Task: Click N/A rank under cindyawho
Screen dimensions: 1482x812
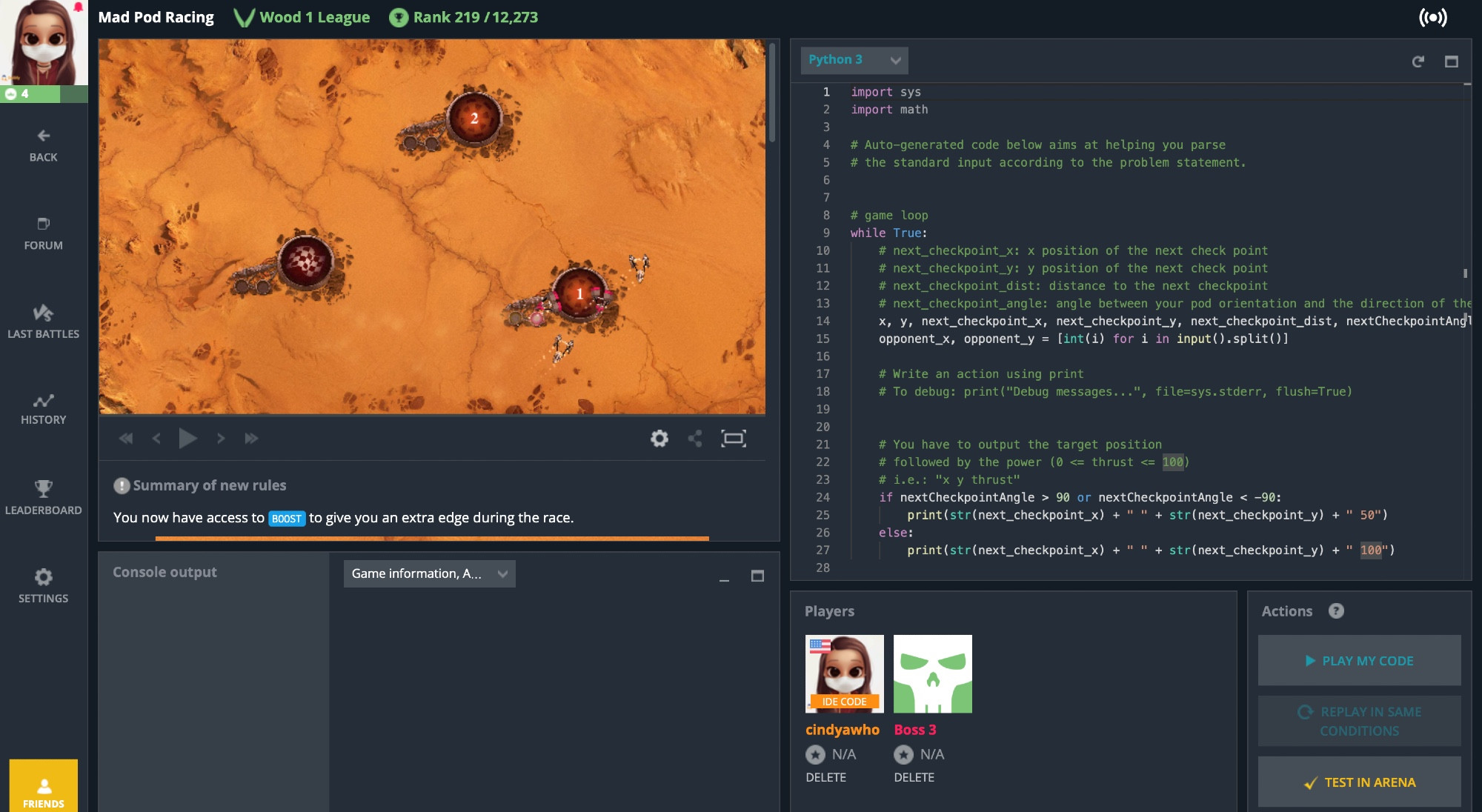Action: (x=844, y=754)
